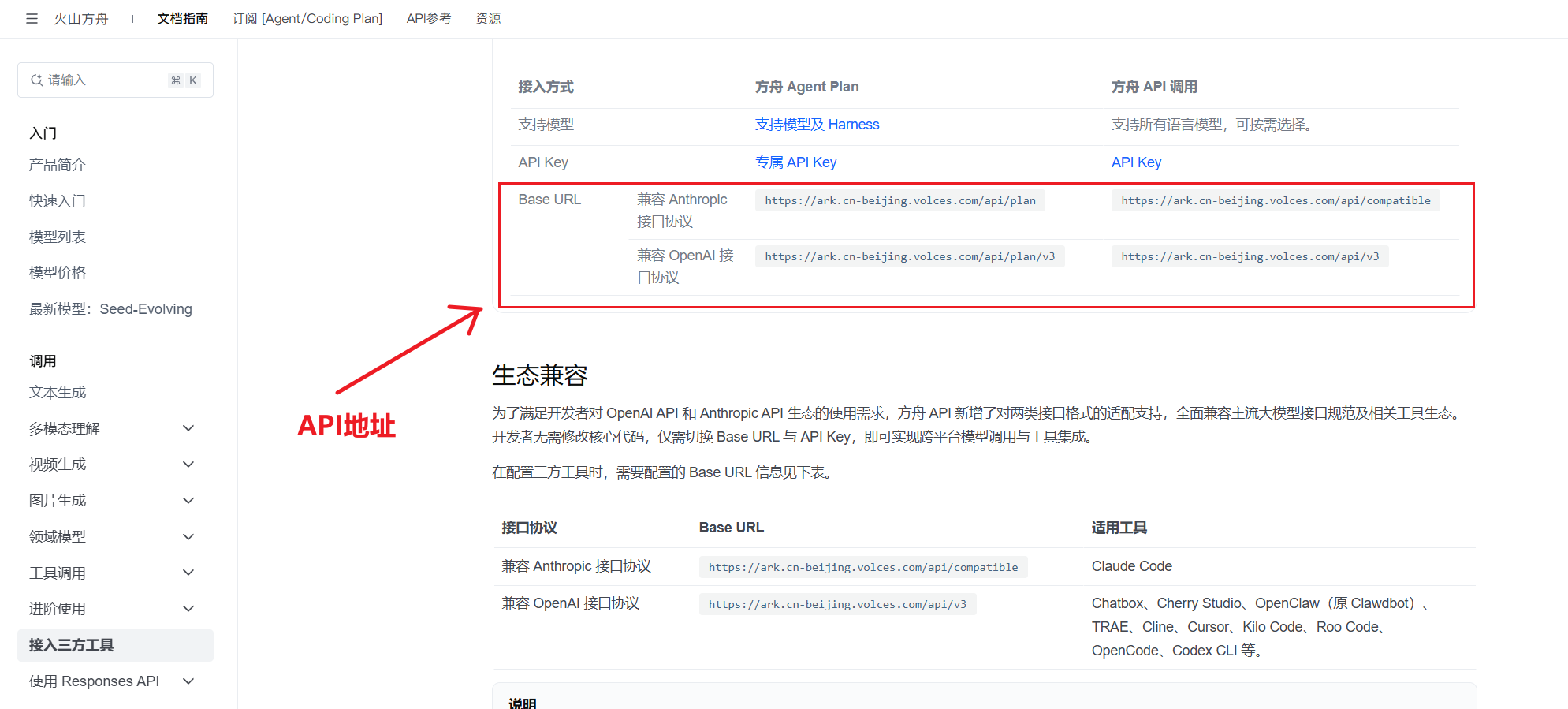Screen dimensions: 1568x709
Task: Click the 火山方舟 logo text
Action: click(81, 18)
